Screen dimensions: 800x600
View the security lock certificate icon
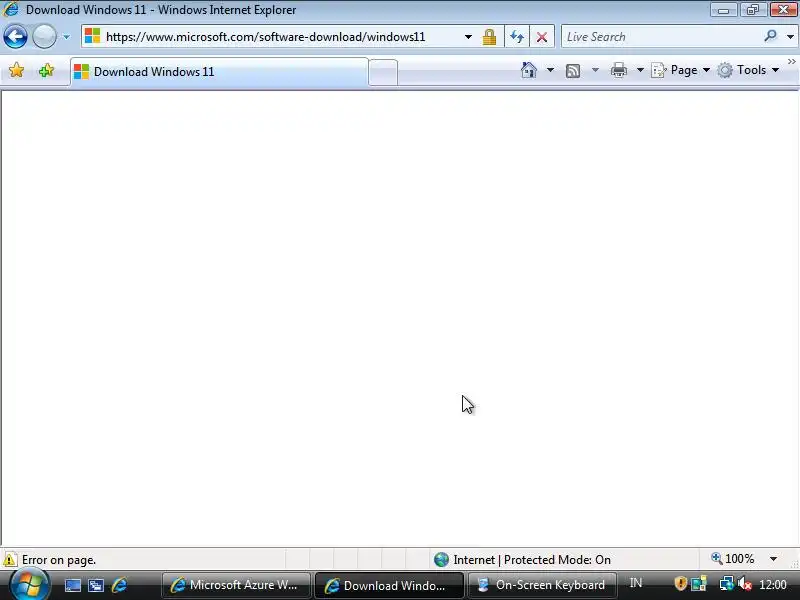(489, 37)
